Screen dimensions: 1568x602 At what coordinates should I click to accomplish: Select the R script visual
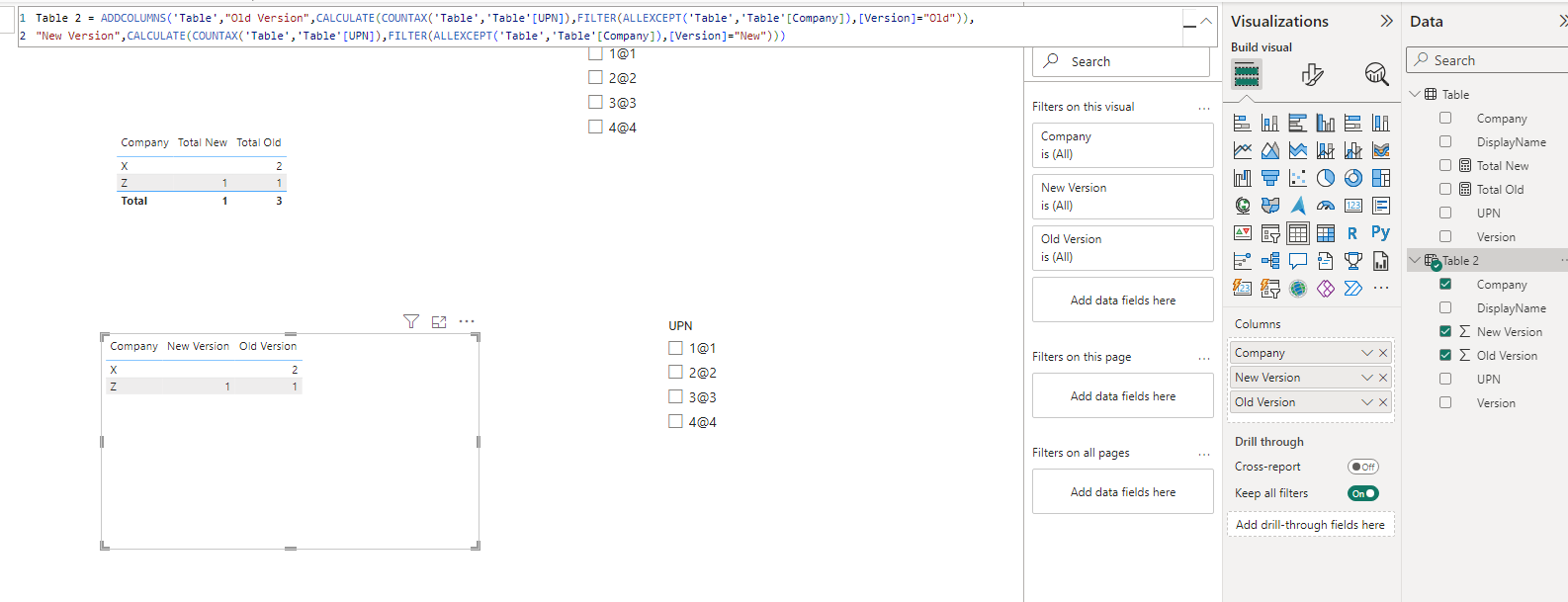point(1353,233)
